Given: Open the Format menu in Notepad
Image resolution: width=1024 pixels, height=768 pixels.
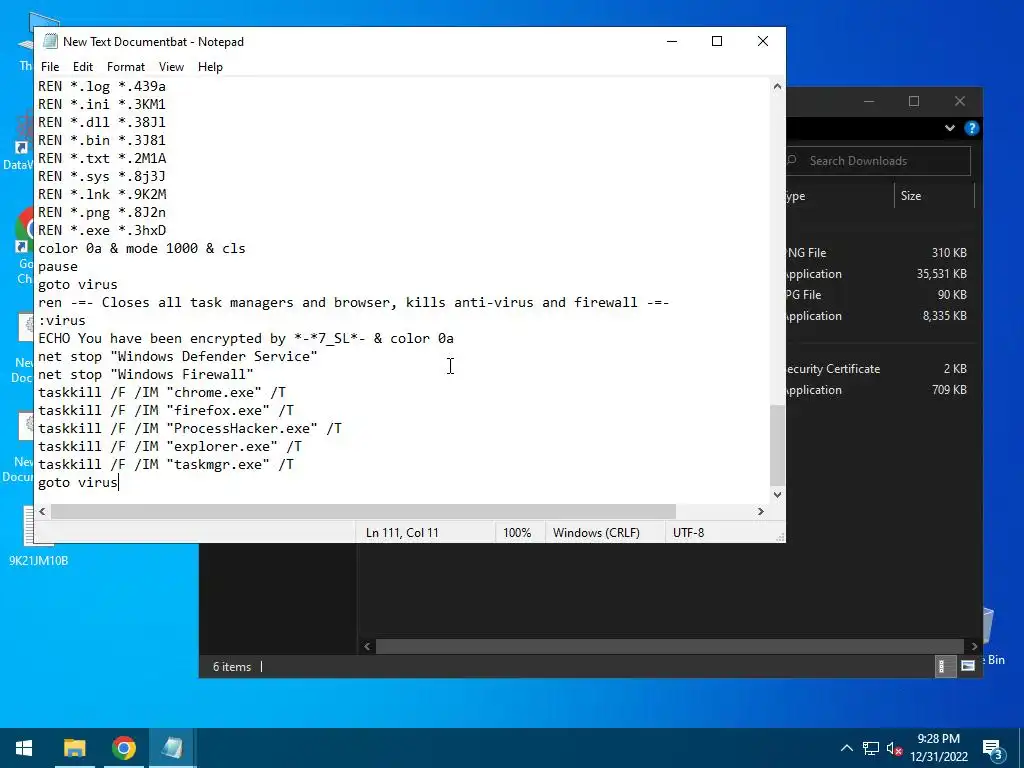Looking at the screenshot, I should click(x=125, y=67).
